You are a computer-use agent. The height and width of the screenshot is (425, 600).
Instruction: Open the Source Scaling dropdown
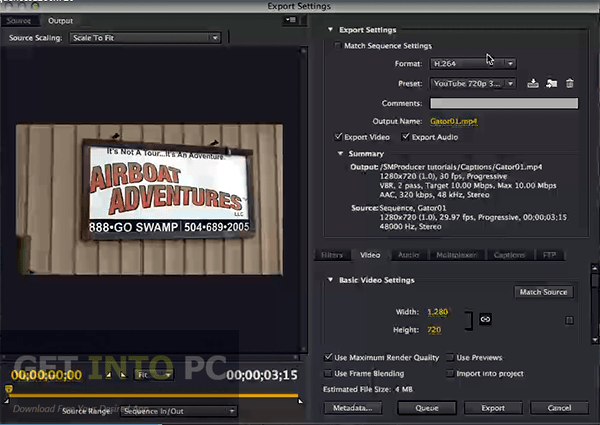pyautogui.click(x=145, y=38)
